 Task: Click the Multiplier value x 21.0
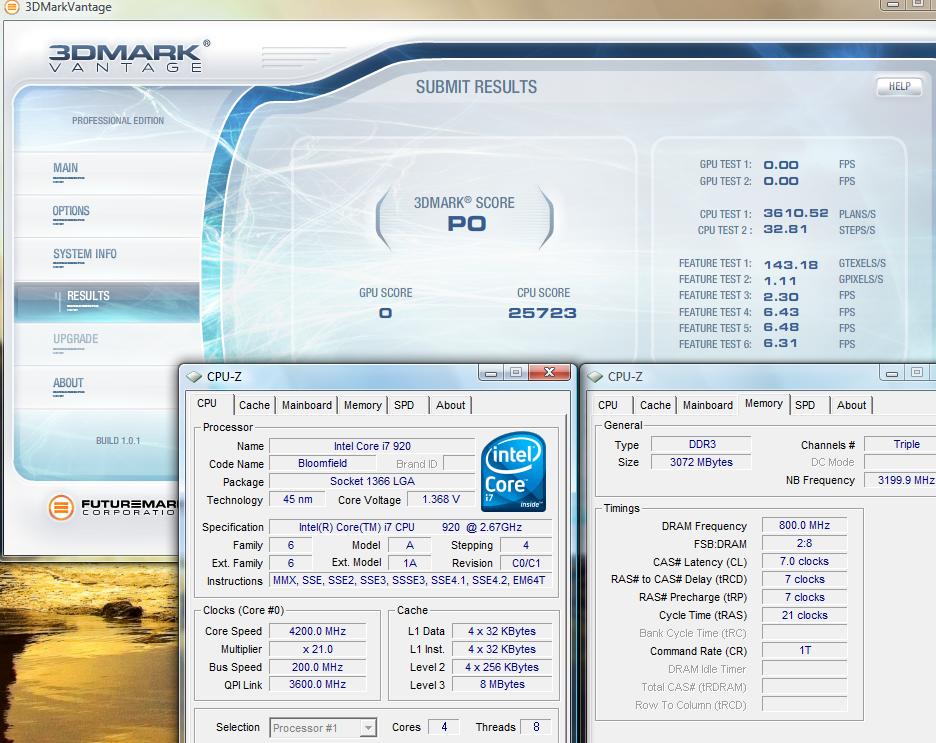tap(318, 649)
